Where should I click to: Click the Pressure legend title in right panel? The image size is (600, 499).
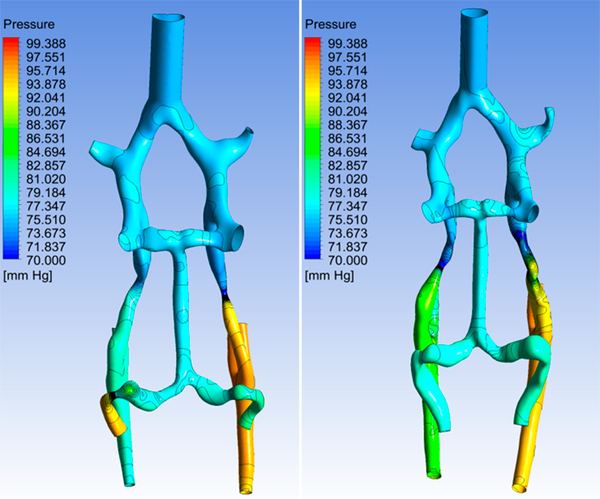332,19
